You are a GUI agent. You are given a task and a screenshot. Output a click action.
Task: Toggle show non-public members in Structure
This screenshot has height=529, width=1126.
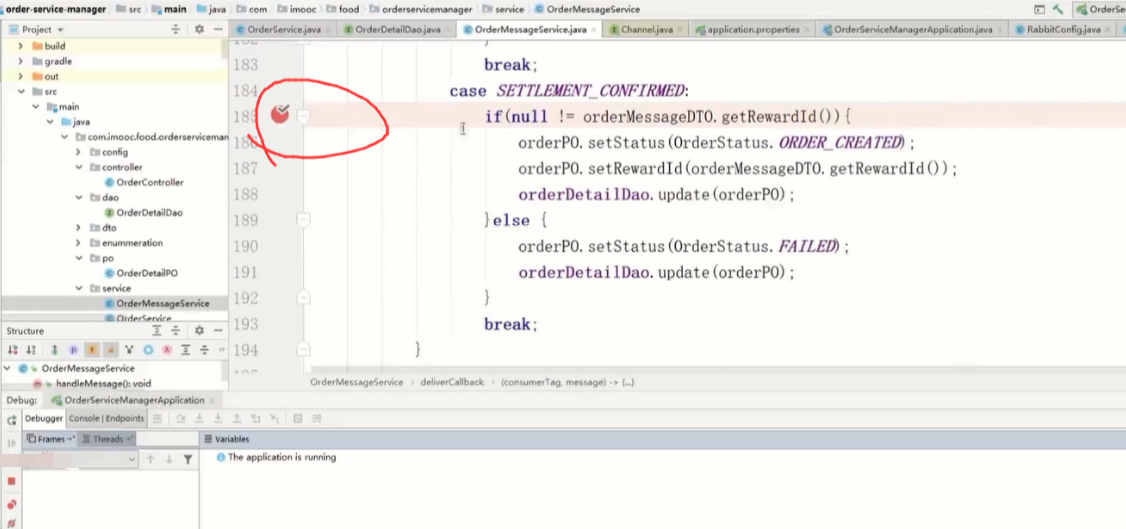[111, 350]
